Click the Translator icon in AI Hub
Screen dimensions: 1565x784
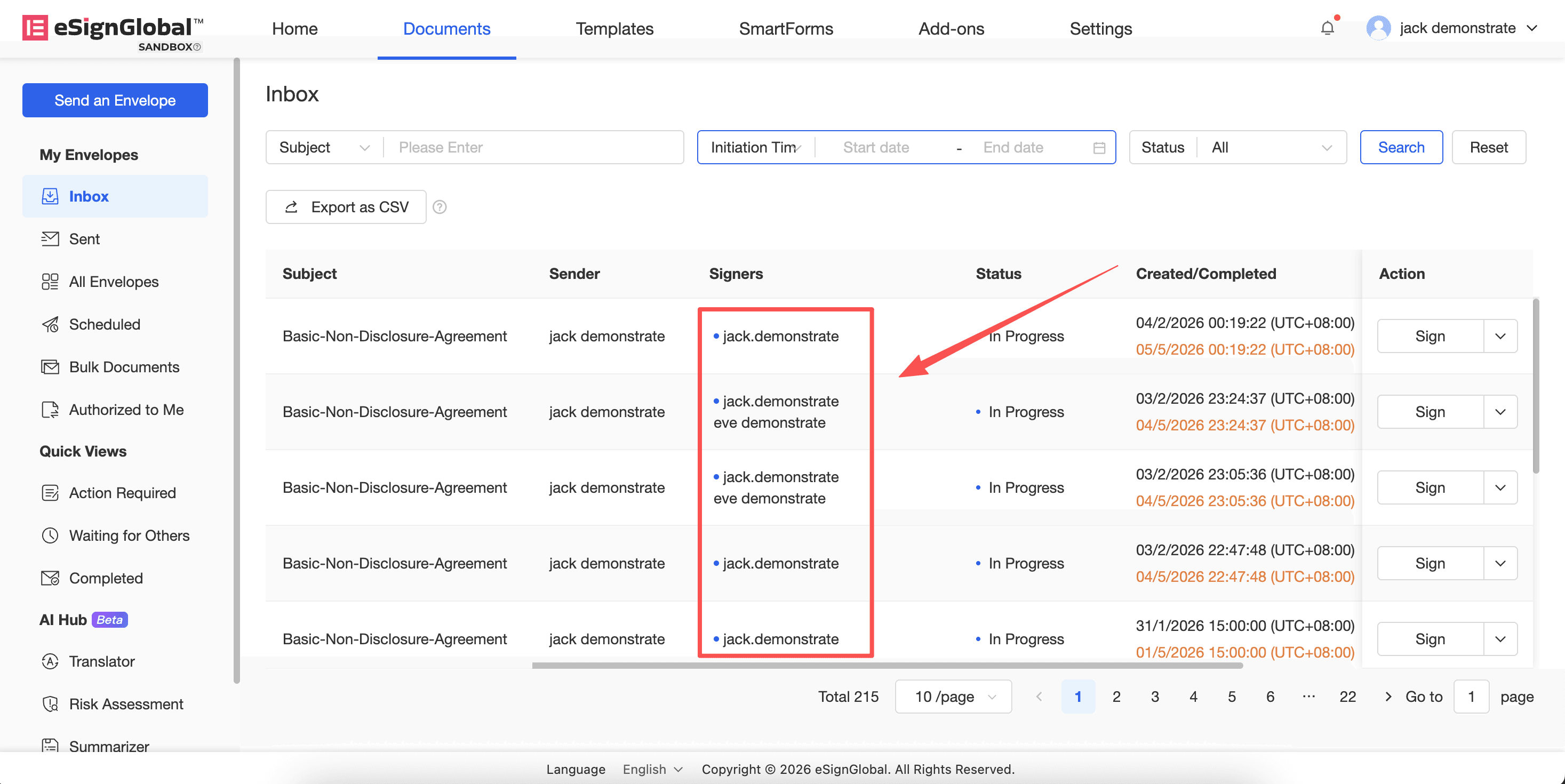pyautogui.click(x=50, y=661)
